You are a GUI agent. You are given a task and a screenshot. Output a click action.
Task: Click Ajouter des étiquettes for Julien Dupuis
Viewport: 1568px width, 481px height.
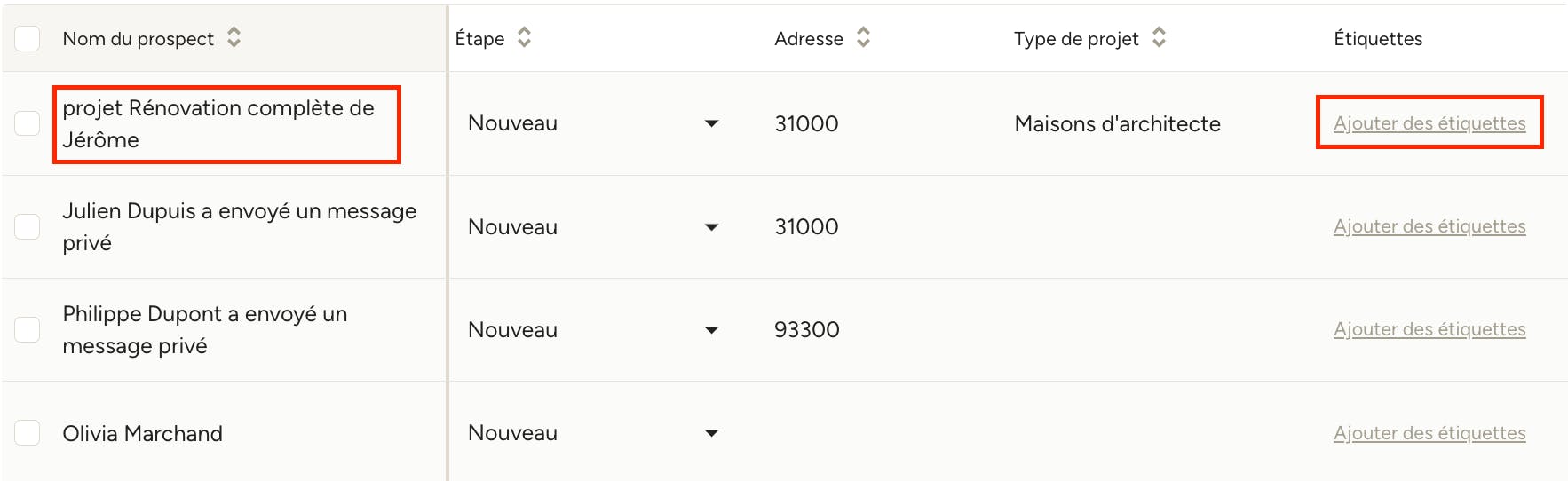[x=1429, y=226]
